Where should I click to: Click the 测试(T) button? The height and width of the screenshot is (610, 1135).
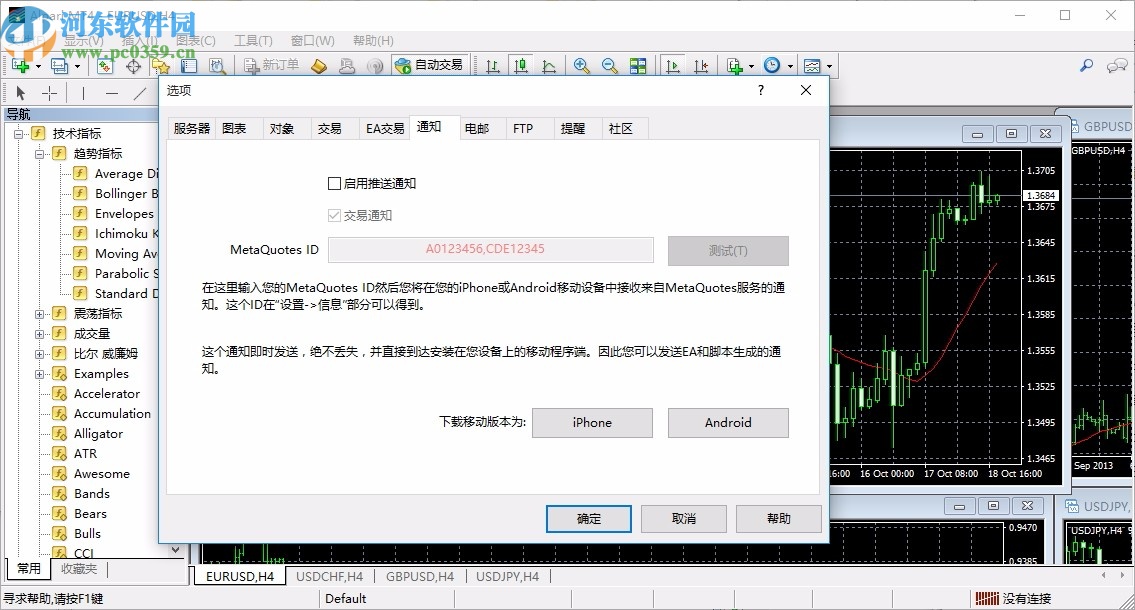coord(728,250)
